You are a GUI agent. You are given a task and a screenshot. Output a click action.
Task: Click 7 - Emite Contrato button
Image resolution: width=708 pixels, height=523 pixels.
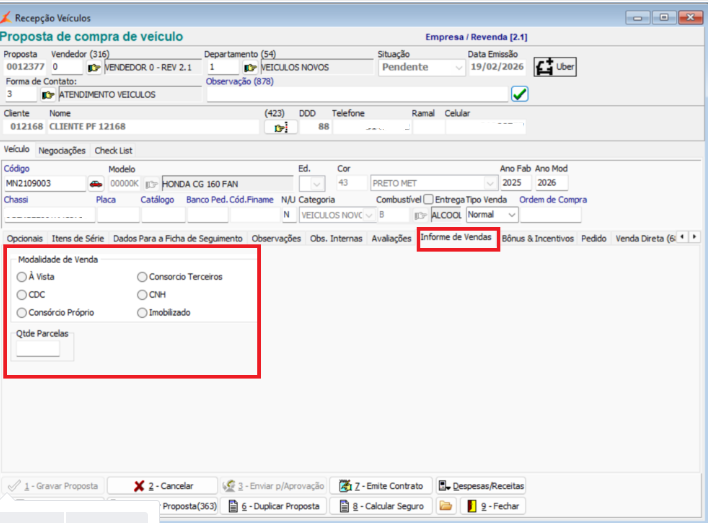coord(381,486)
